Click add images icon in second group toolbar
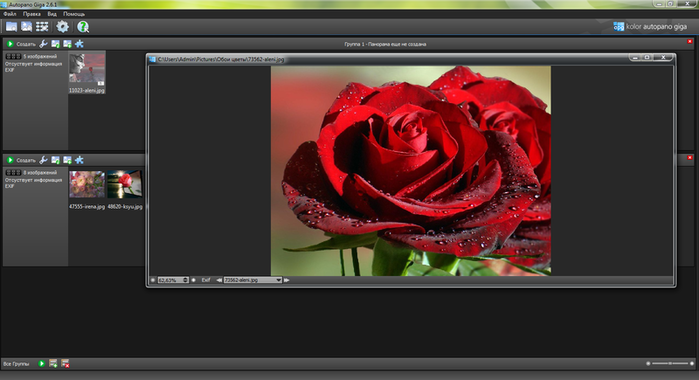This screenshot has height=380, width=699. pyautogui.click(x=67, y=160)
